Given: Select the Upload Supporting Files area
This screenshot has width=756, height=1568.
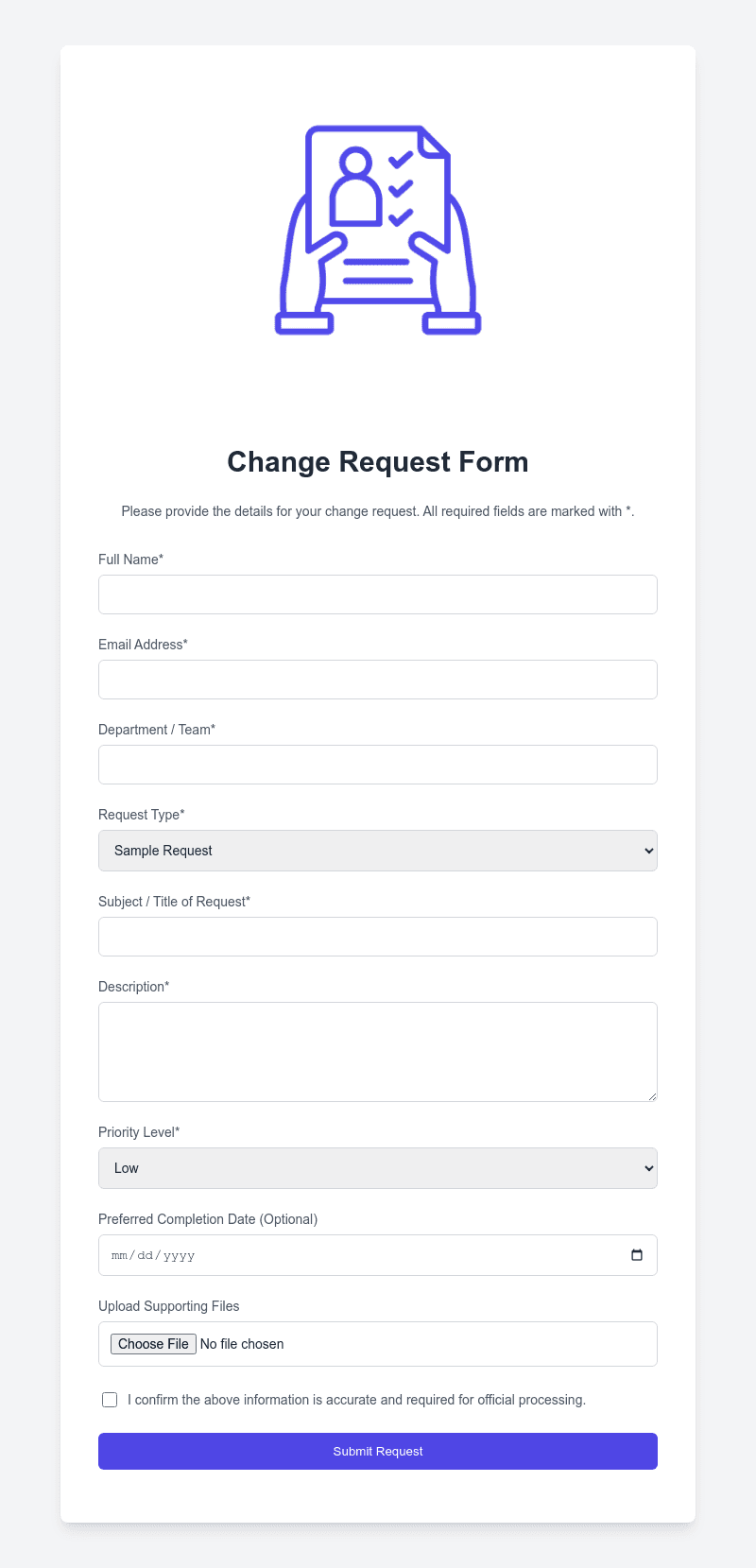Looking at the screenshot, I should pyautogui.click(x=378, y=1343).
